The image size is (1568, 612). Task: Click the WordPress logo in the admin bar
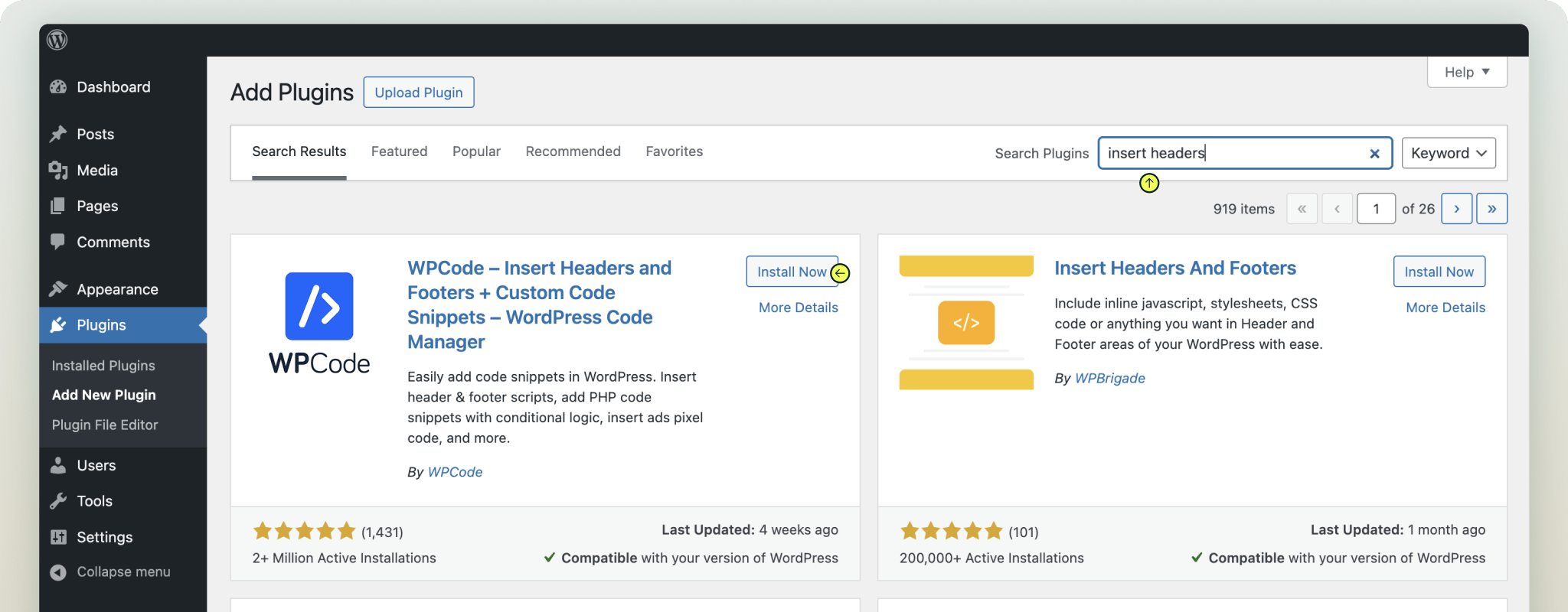pyautogui.click(x=57, y=40)
